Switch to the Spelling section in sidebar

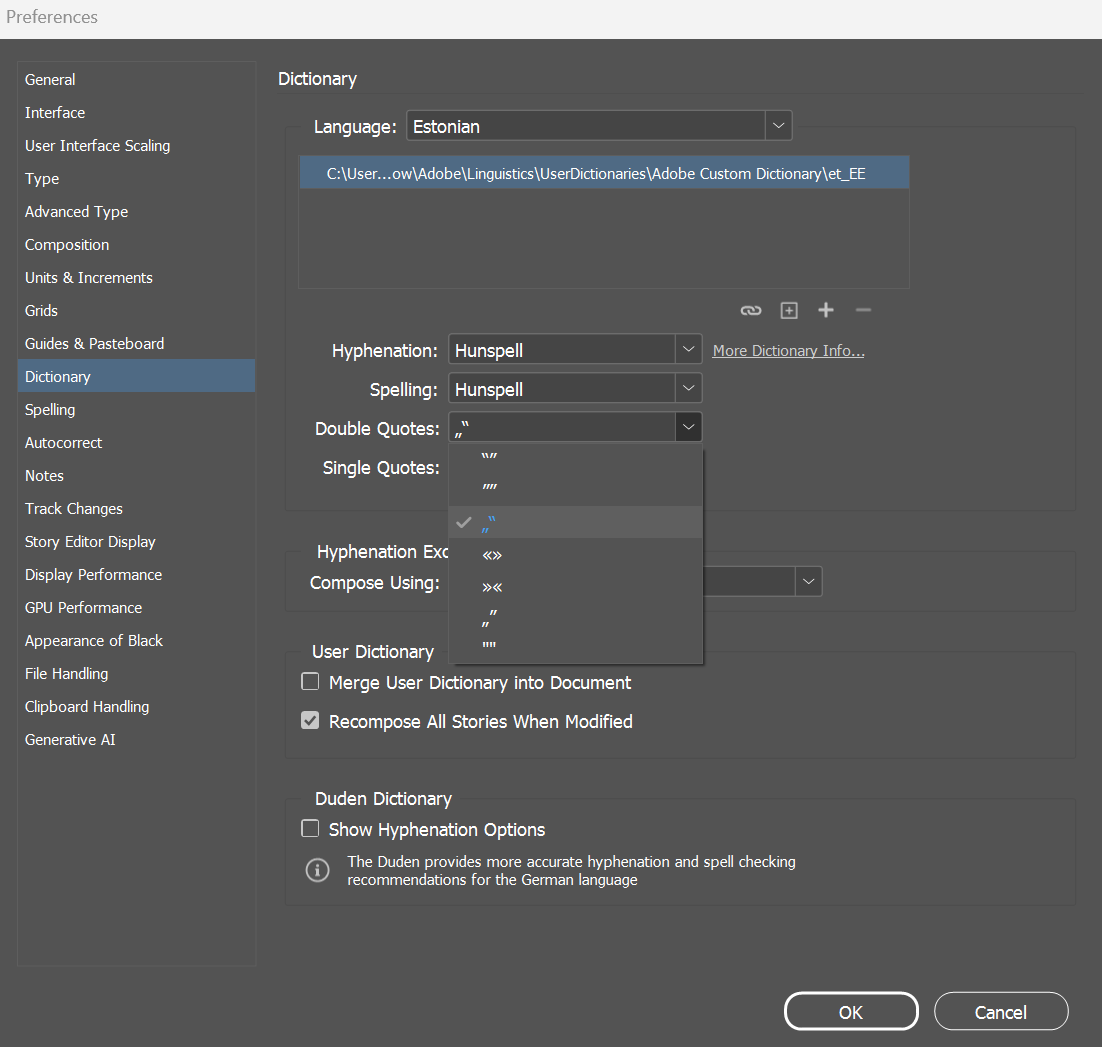coord(136,410)
